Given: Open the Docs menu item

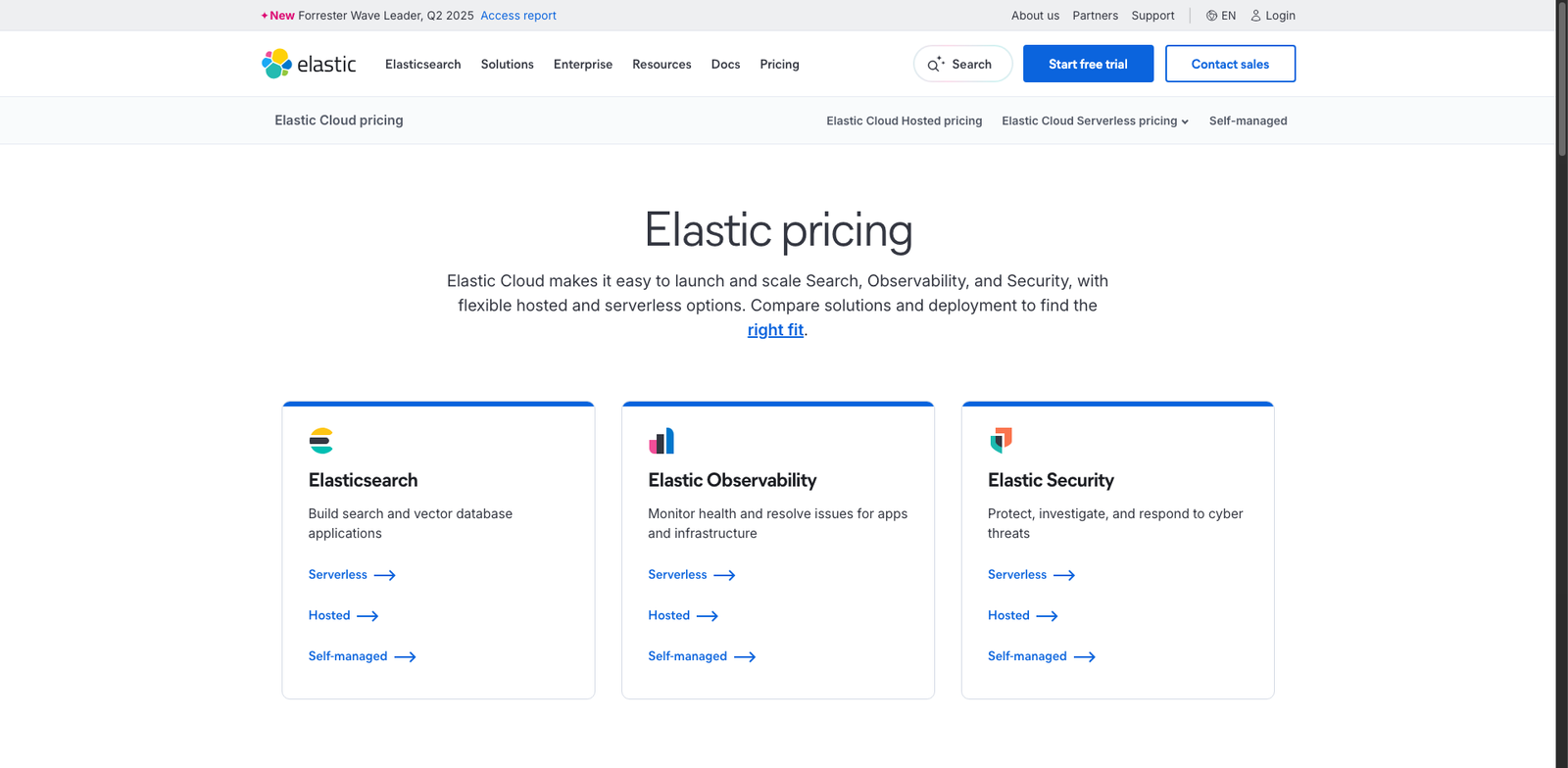Looking at the screenshot, I should 725,65.
